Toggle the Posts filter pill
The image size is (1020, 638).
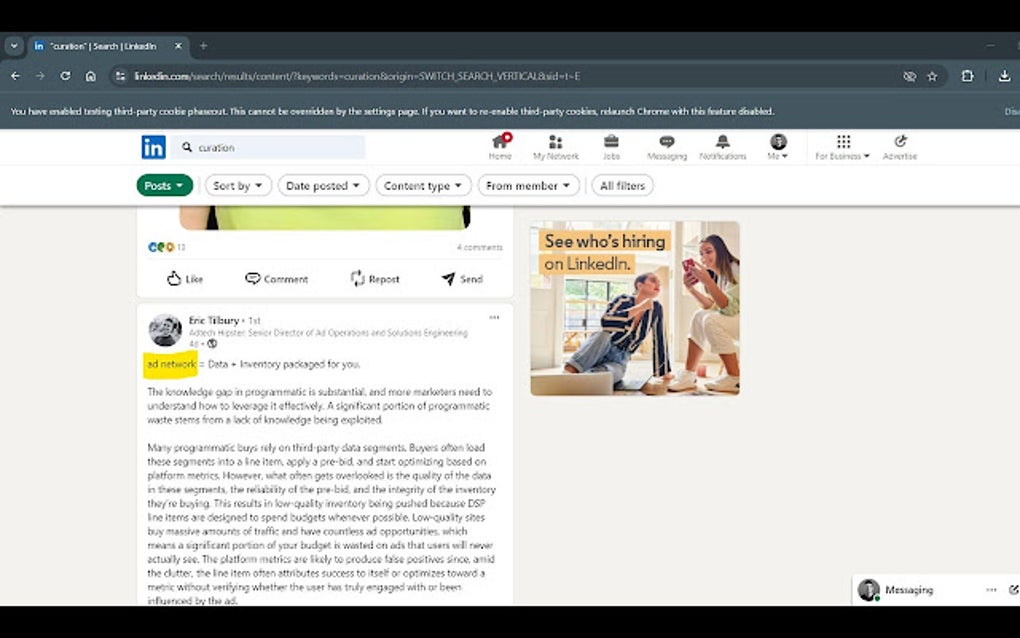pos(163,185)
